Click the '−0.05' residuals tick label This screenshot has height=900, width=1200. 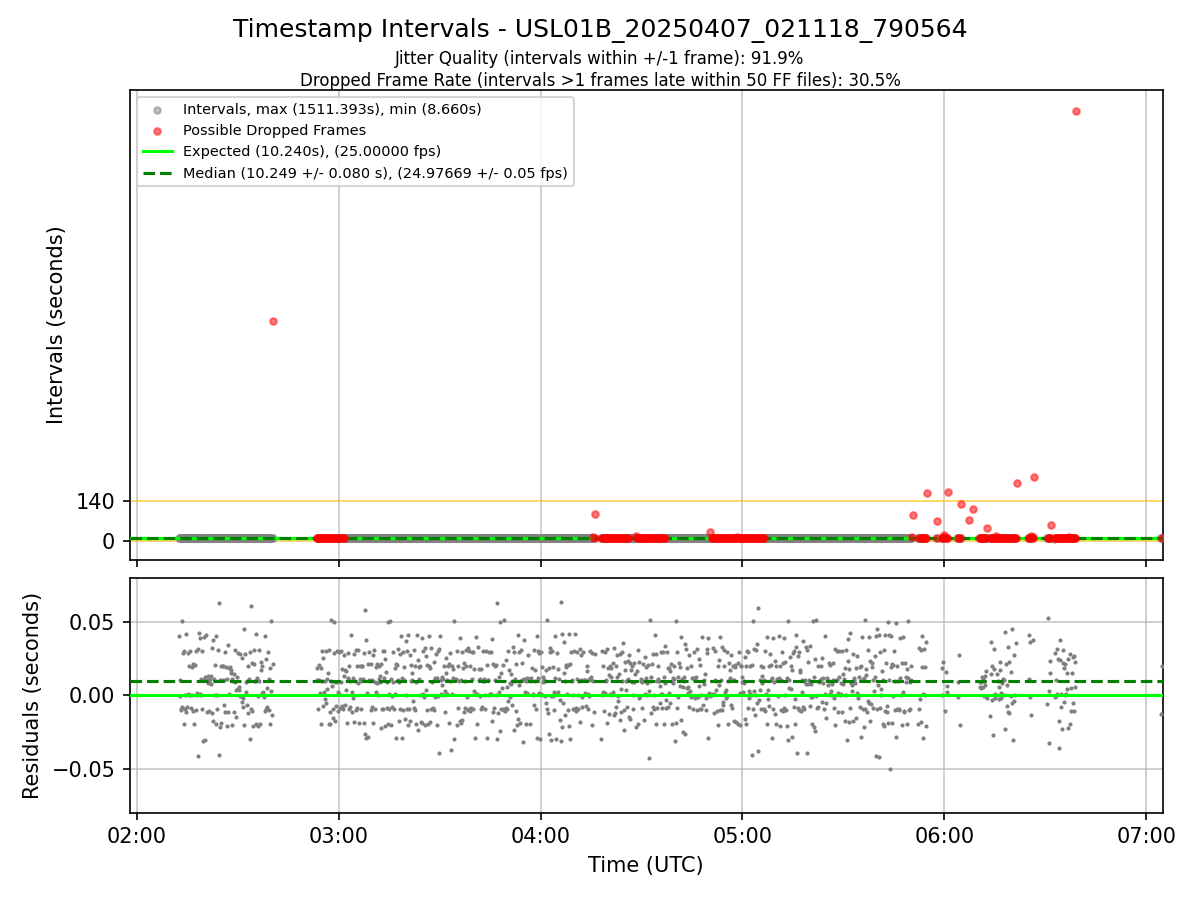point(84,769)
